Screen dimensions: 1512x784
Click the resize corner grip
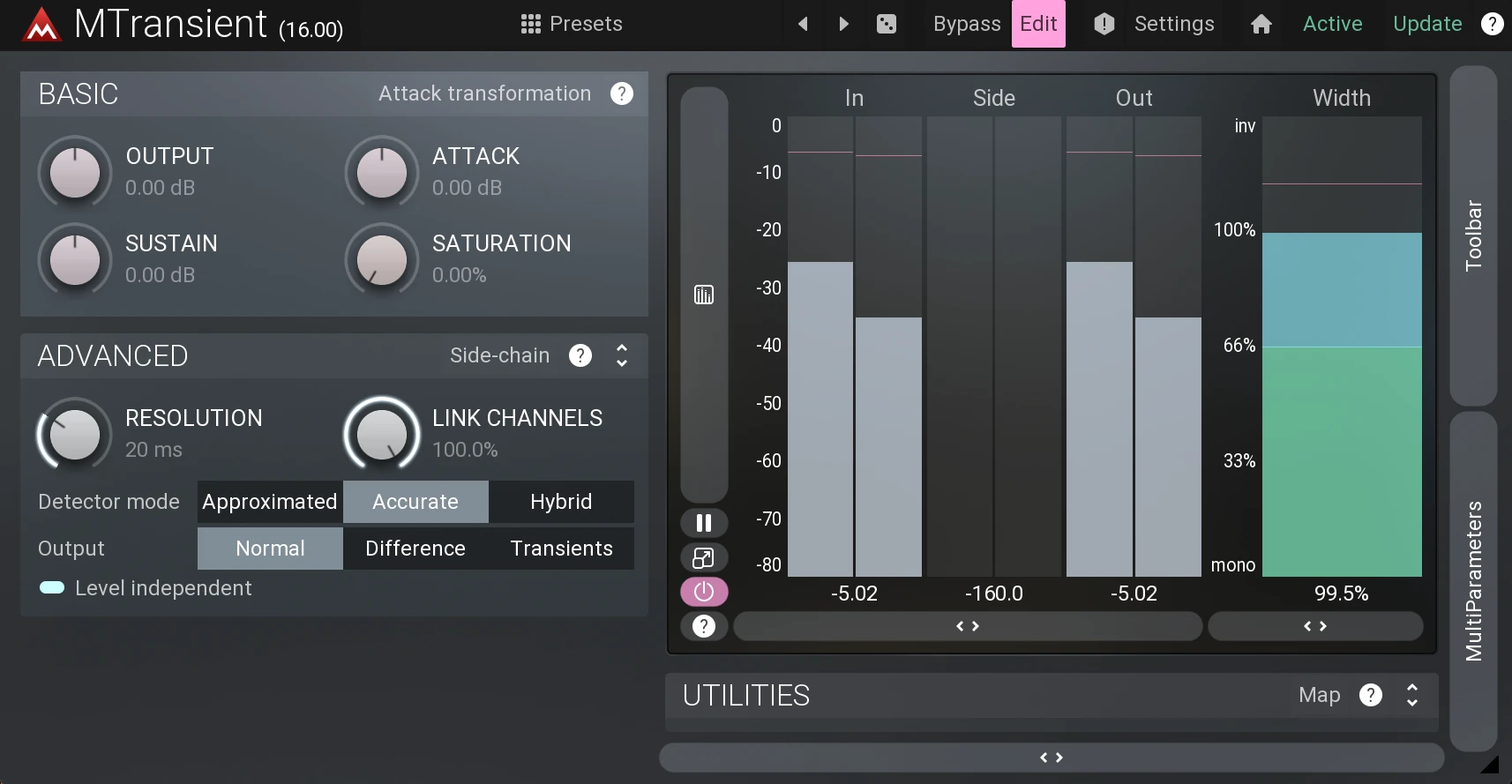point(1490,764)
